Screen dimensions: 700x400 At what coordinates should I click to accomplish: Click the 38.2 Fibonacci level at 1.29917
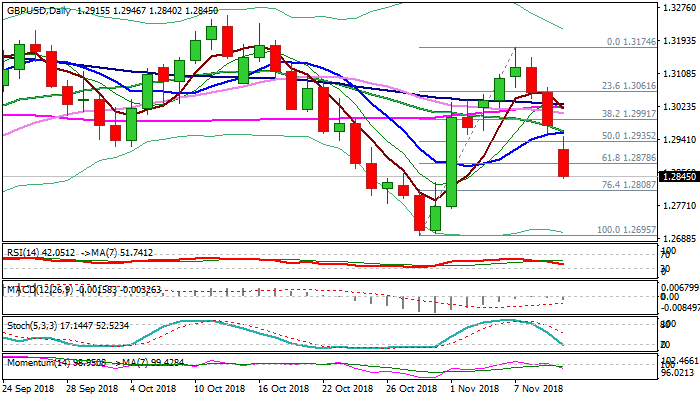tap(632, 113)
